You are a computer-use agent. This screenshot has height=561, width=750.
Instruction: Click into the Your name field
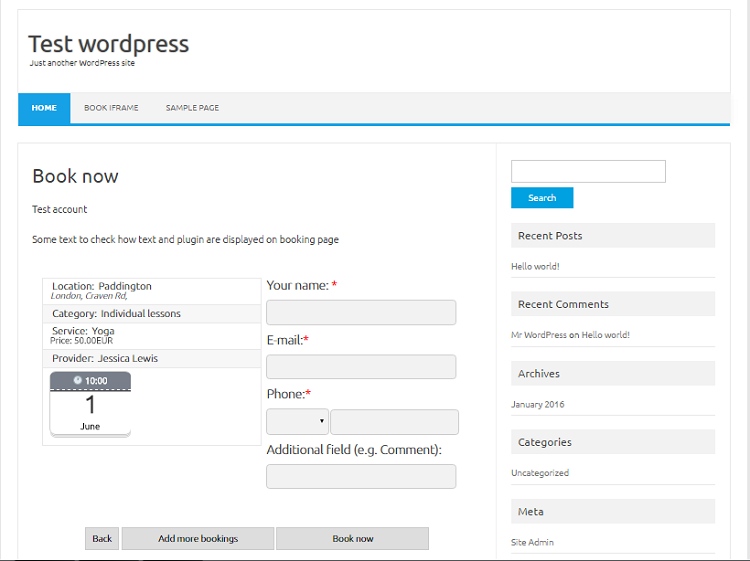tap(361, 313)
